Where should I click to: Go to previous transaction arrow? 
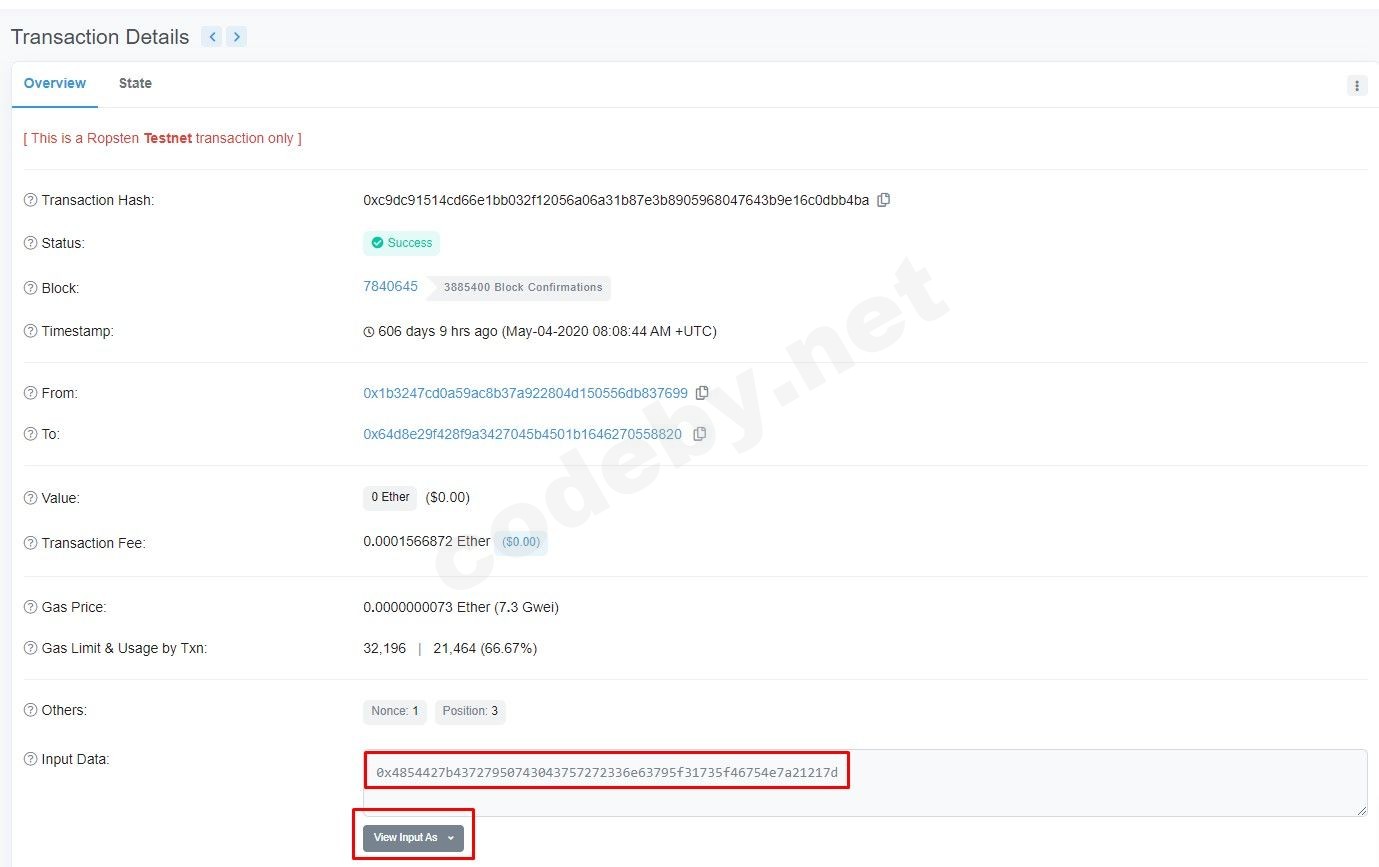click(x=212, y=37)
